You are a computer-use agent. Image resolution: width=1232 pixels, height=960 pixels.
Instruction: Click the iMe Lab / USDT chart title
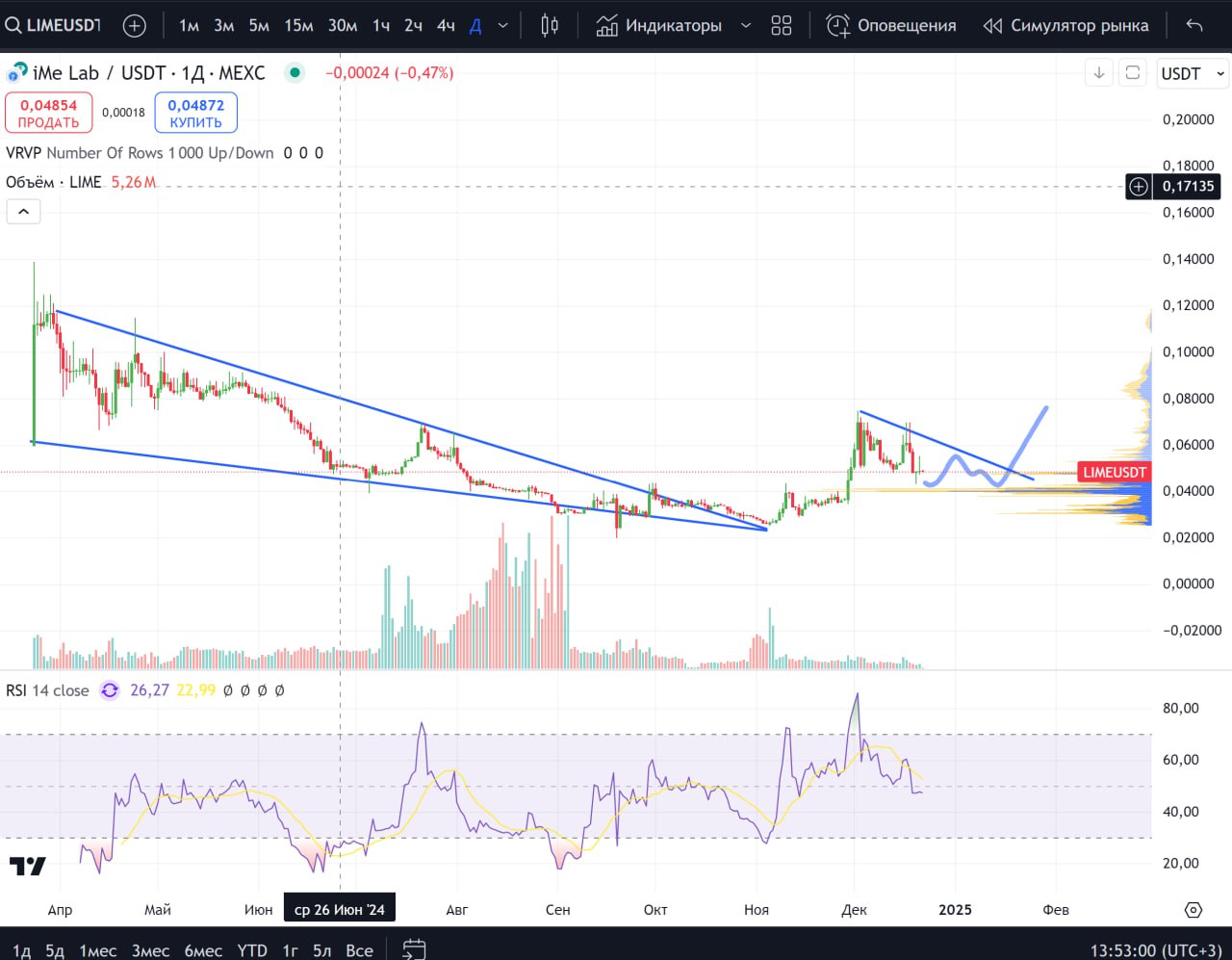(x=148, y=72)
